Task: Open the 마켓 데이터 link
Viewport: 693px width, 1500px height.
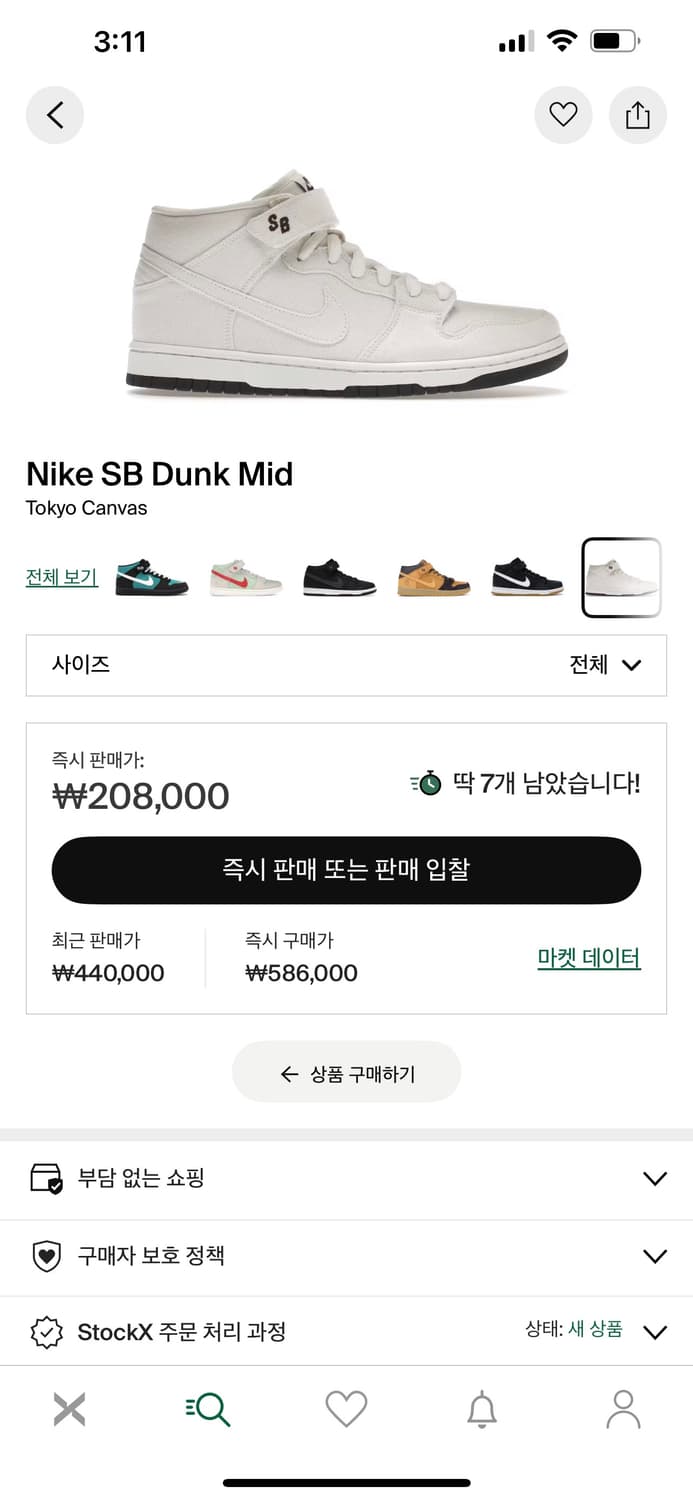Action: point(589,958)
